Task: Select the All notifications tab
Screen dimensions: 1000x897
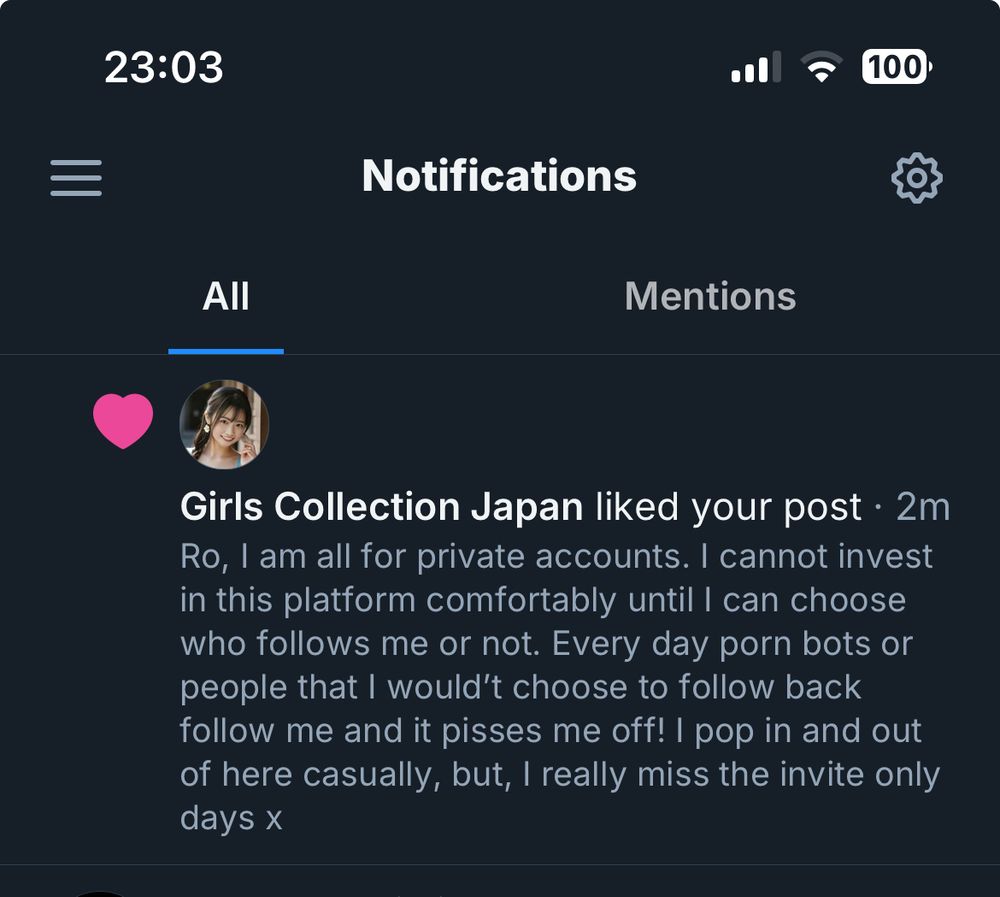Action: (225, 295)
